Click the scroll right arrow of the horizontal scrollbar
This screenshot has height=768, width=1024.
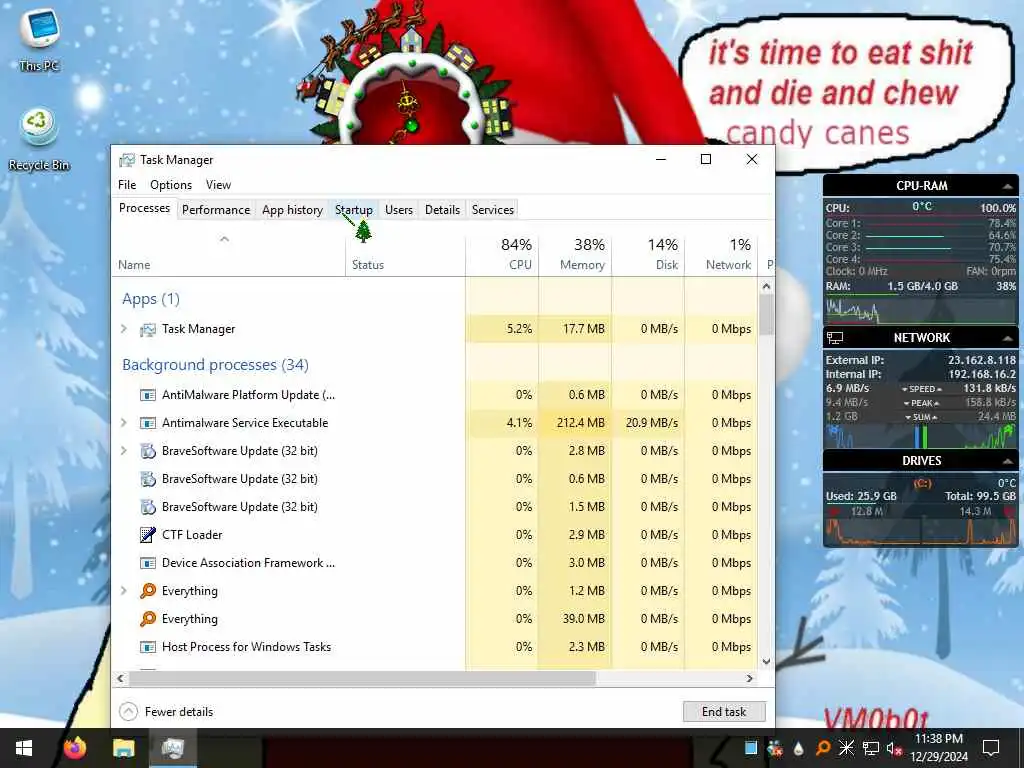pyautogui.click(x=750, y=679)
